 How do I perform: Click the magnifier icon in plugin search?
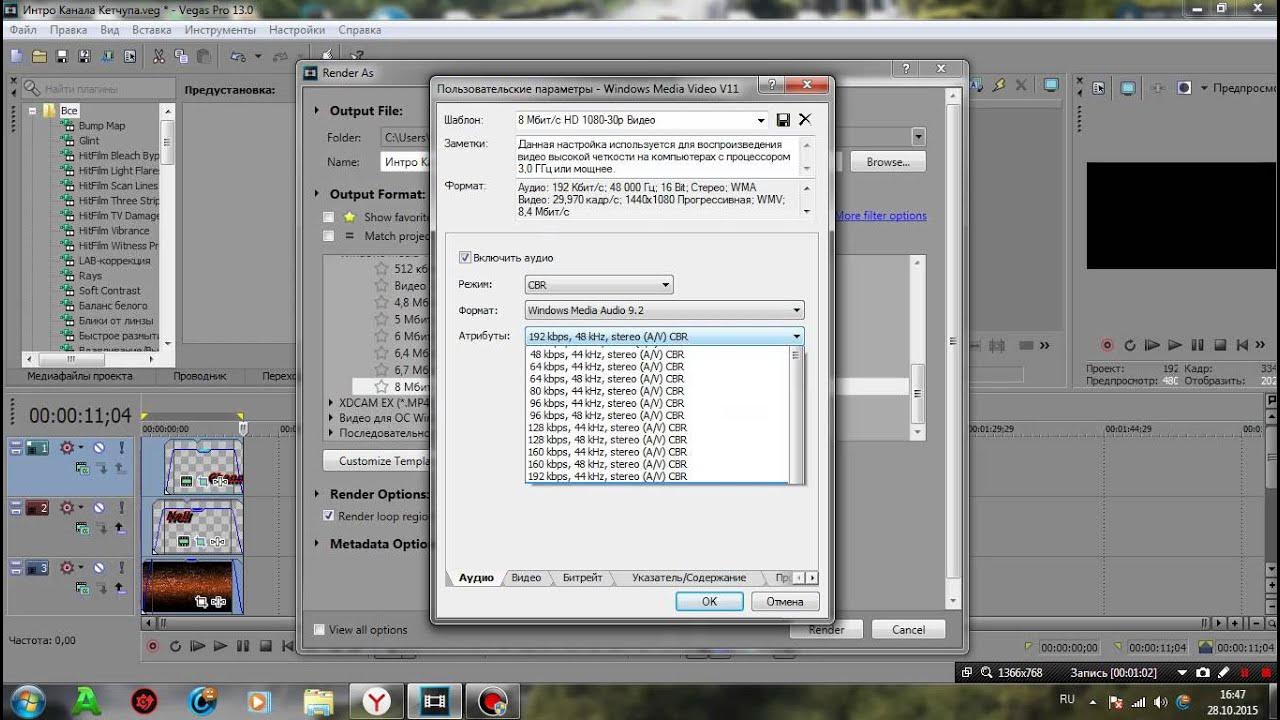[x=32, y=89]
